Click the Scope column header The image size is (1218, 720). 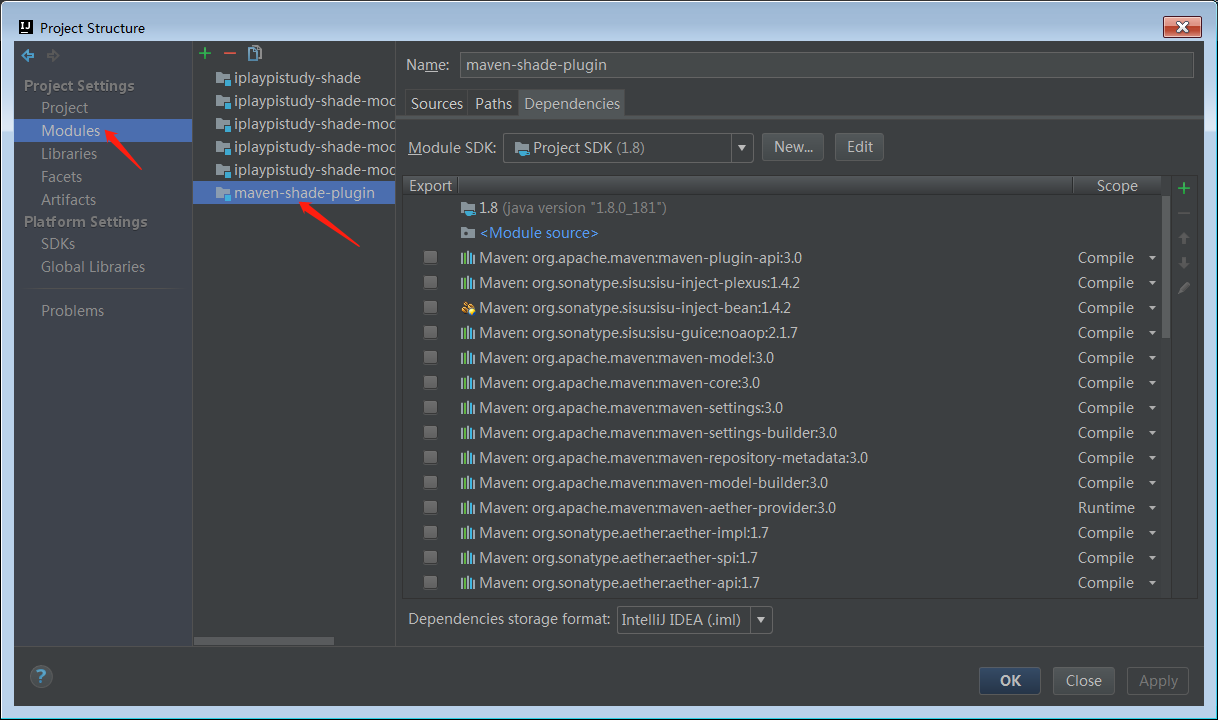1117,186
